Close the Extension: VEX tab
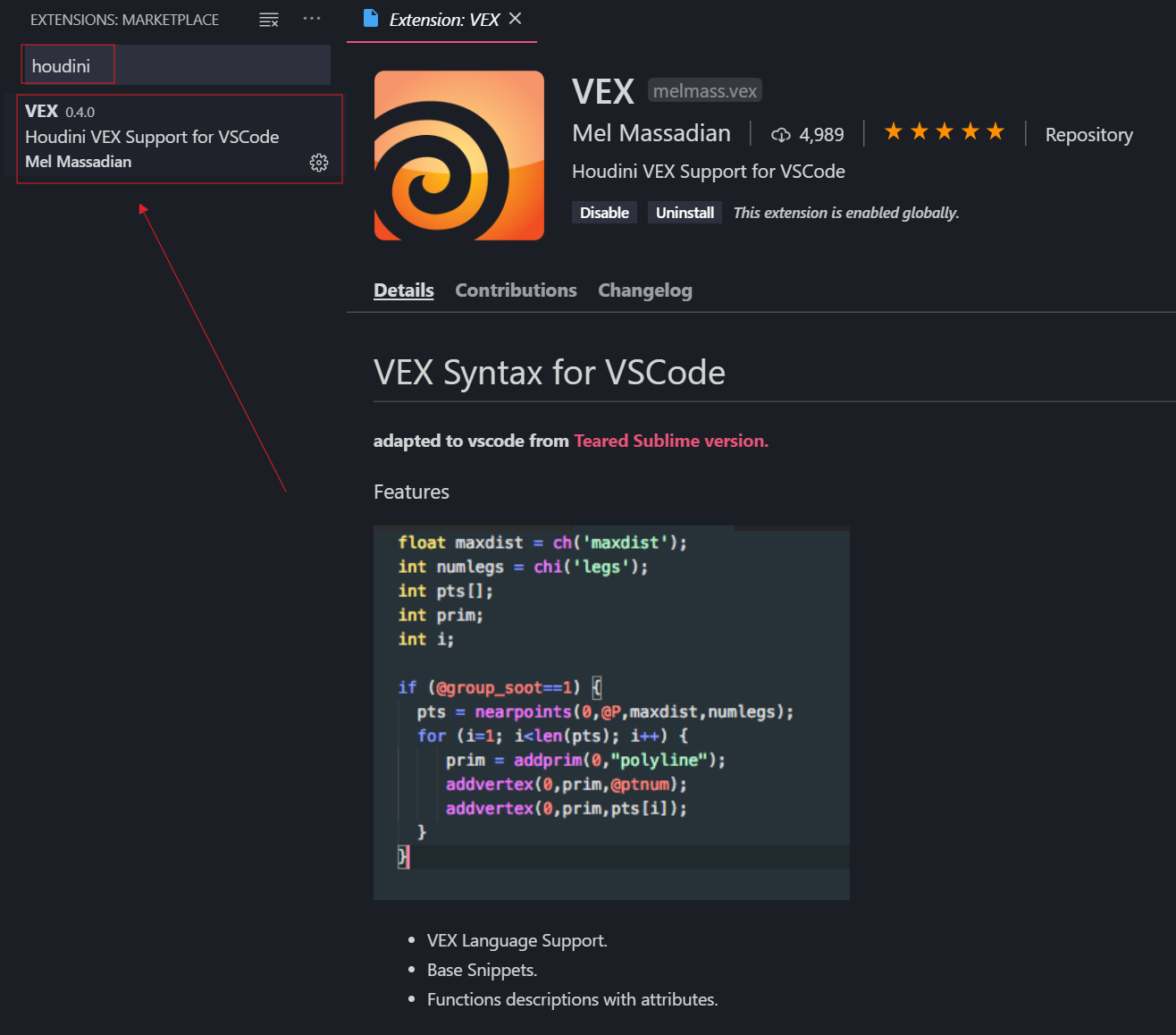The height and width of the screenshot is (1035, 1176). pyautogui.click(x=516, y=19)
